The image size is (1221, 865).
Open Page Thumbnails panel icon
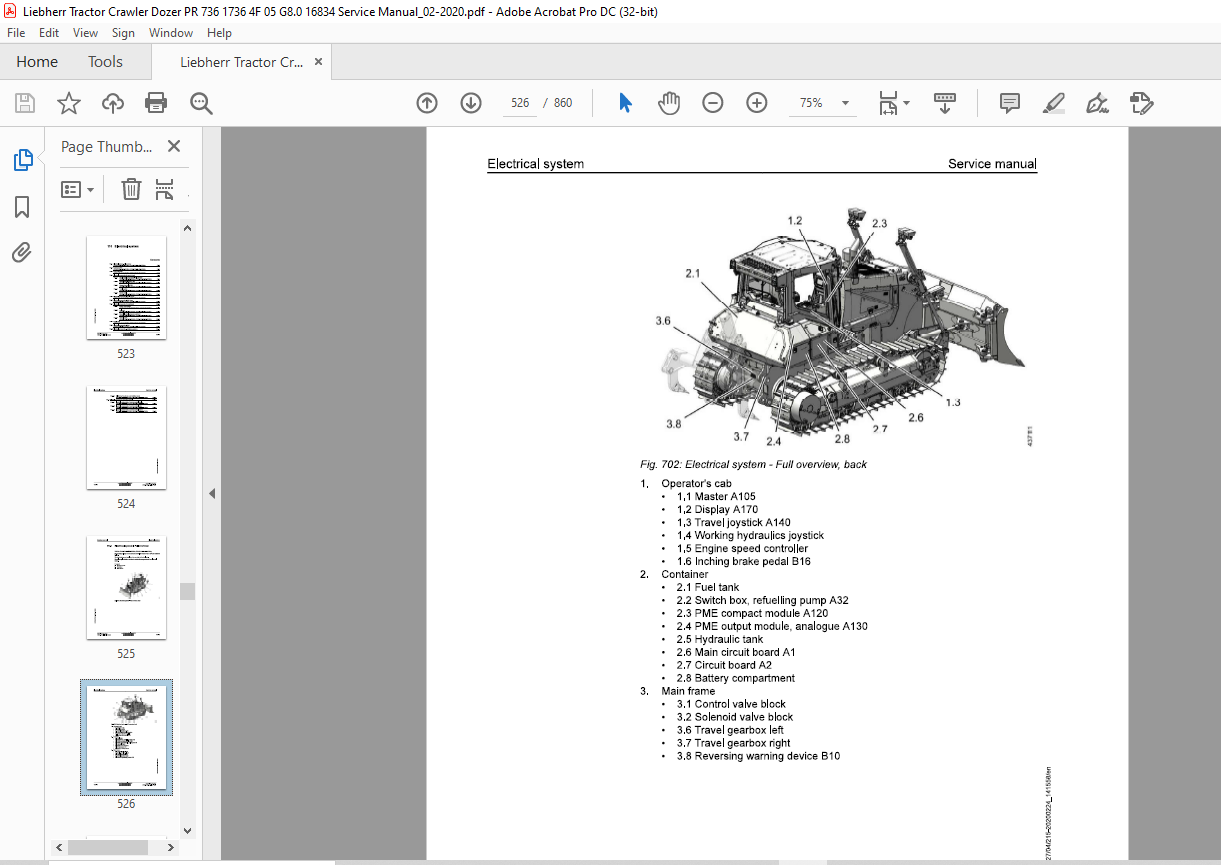pos(22,160)
